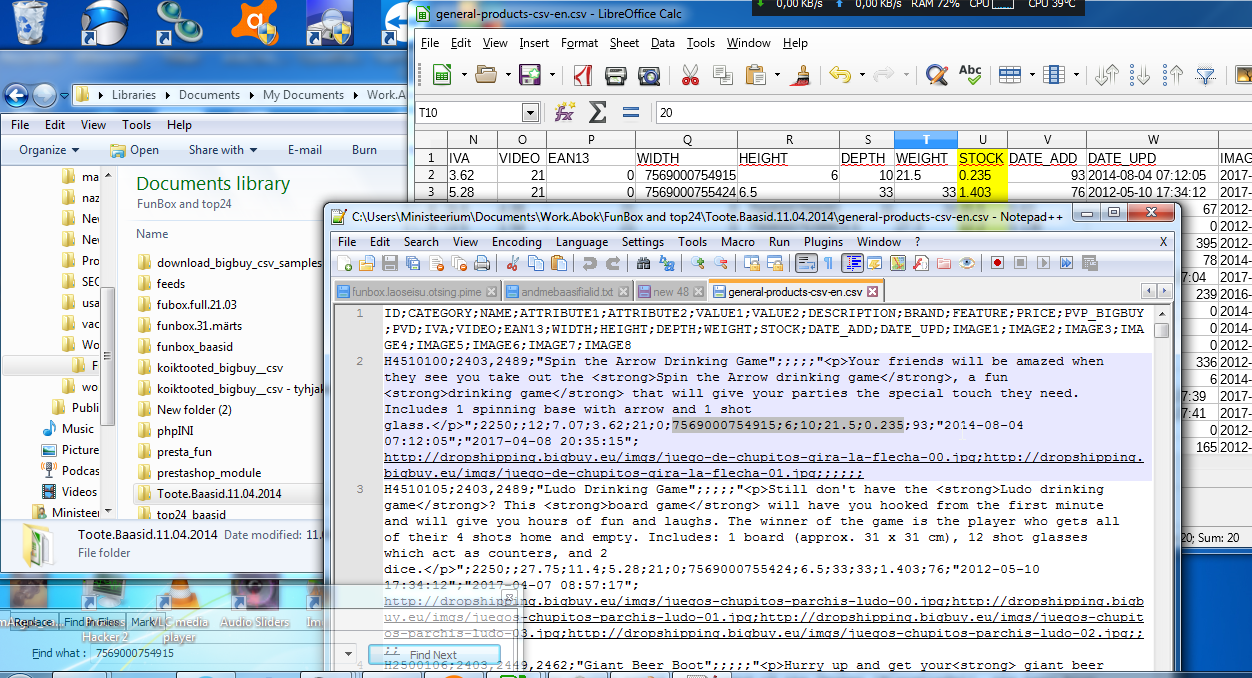Viewport: 1252px width, 678px height.
Task: Click Export as PDF icon in Calc
Action: click(x=582, y=75)
